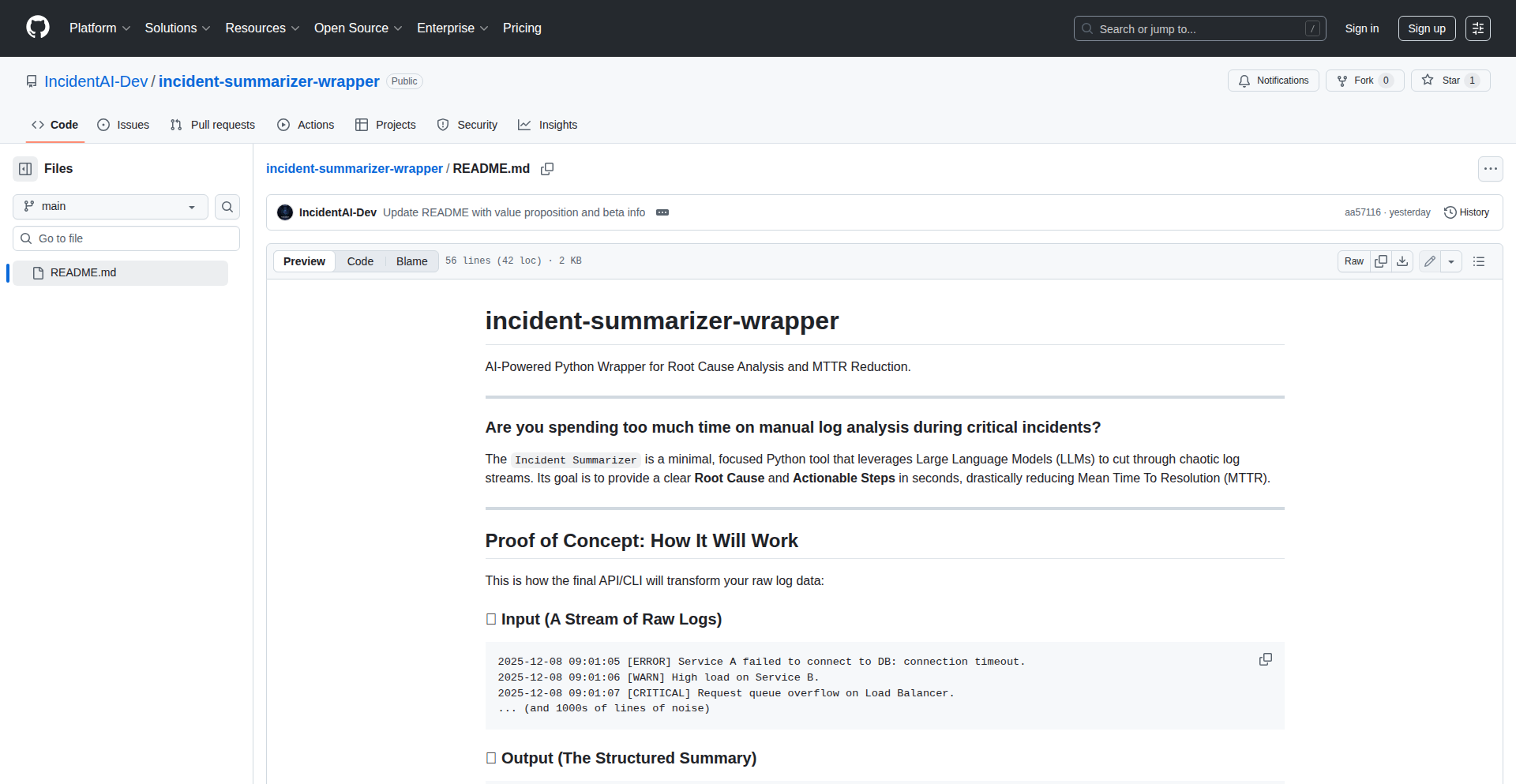
Task: Switch to the Blame view
Action: 411,261
